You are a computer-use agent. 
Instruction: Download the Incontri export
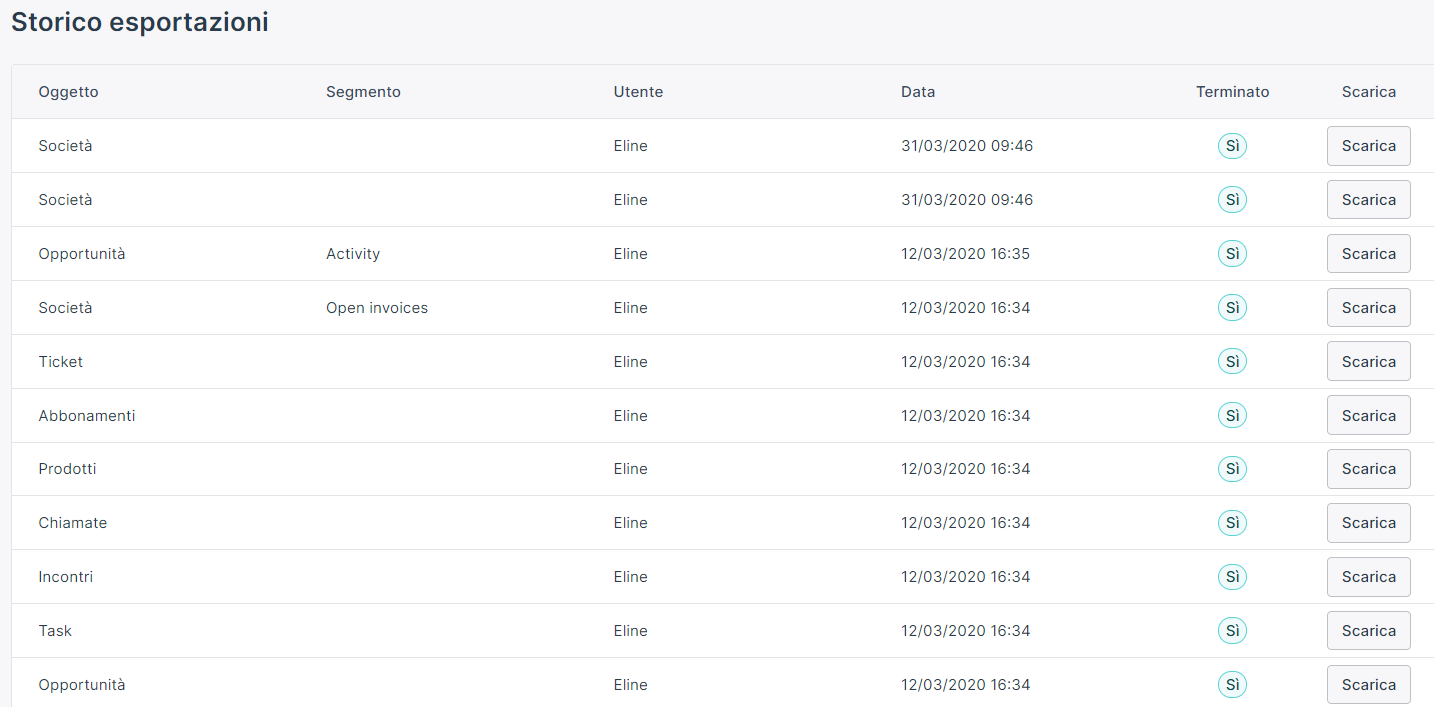pos(1368,576)
